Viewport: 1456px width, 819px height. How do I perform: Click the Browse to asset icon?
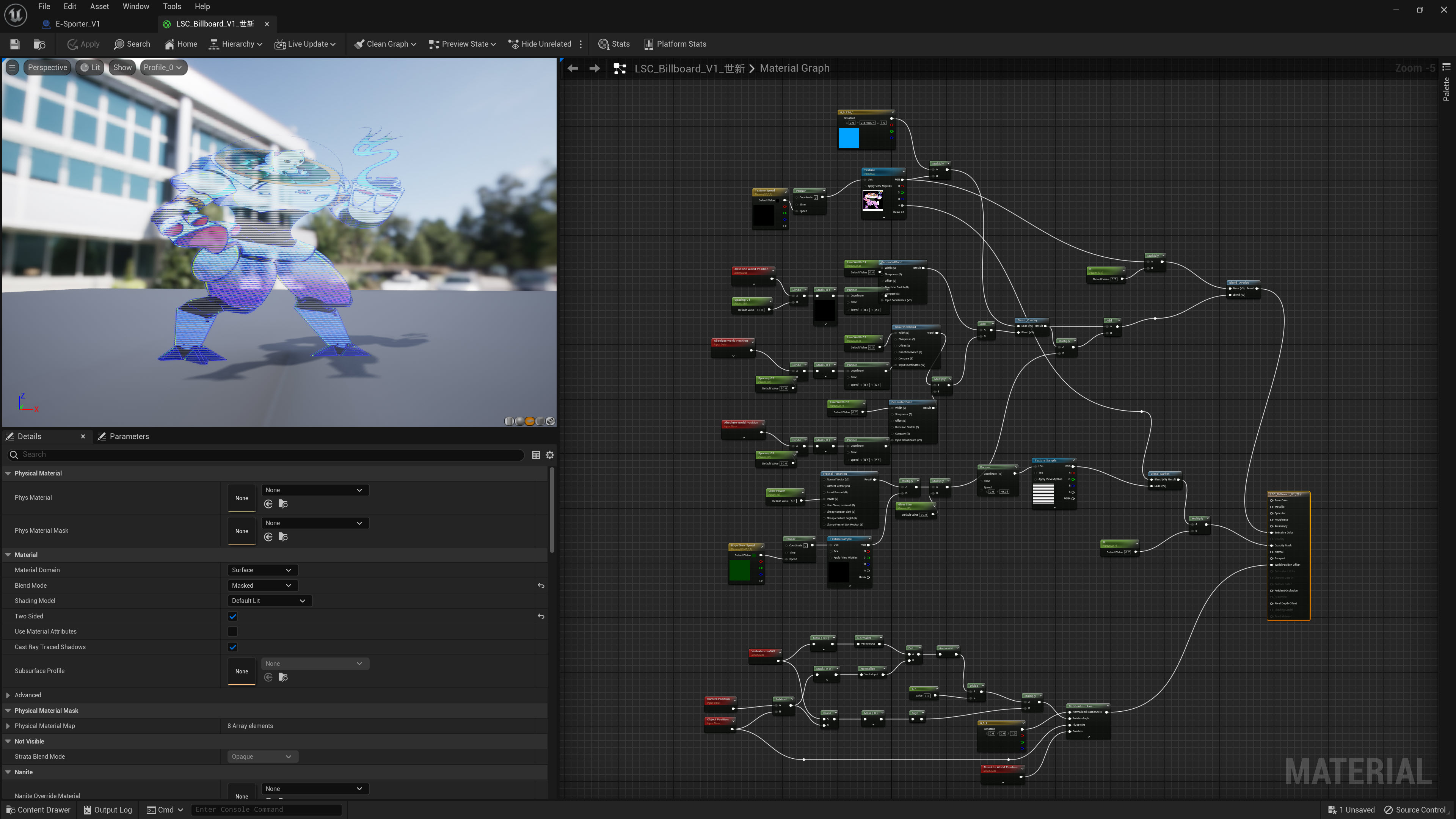click(x=39, y=44)
